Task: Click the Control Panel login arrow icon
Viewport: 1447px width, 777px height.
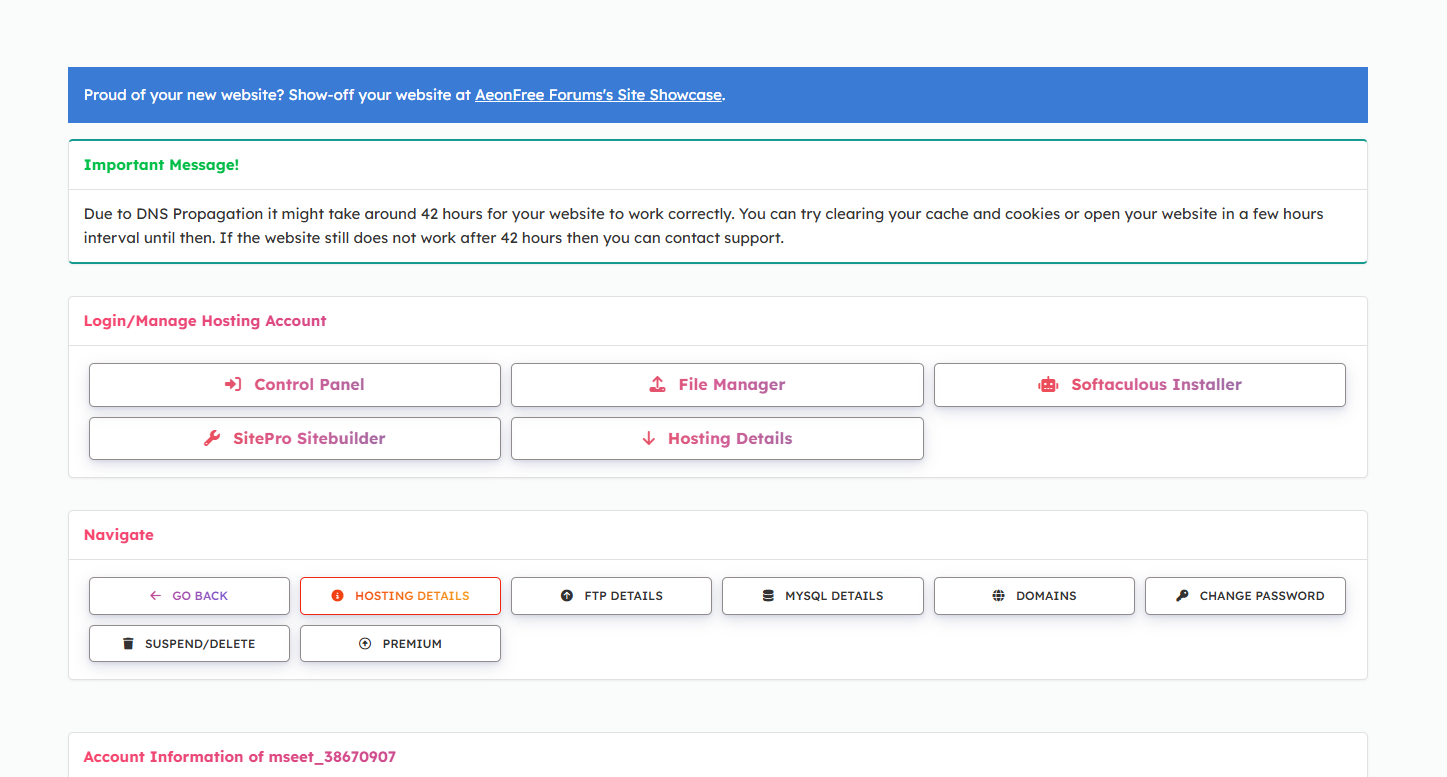Action: [233, 384]
